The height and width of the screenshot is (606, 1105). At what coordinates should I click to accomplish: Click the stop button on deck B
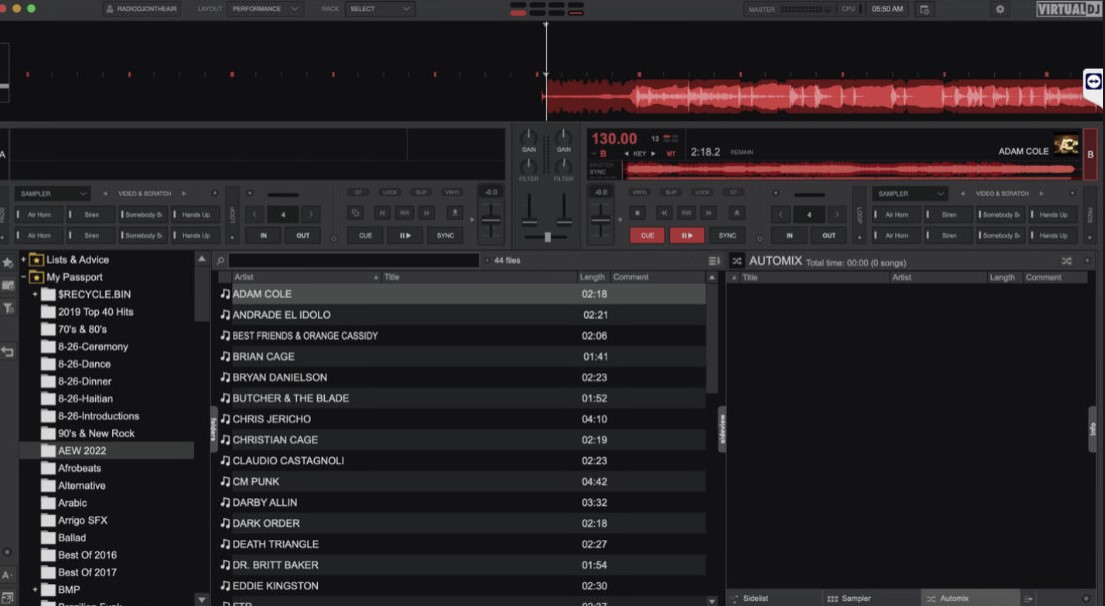point(637,213)
